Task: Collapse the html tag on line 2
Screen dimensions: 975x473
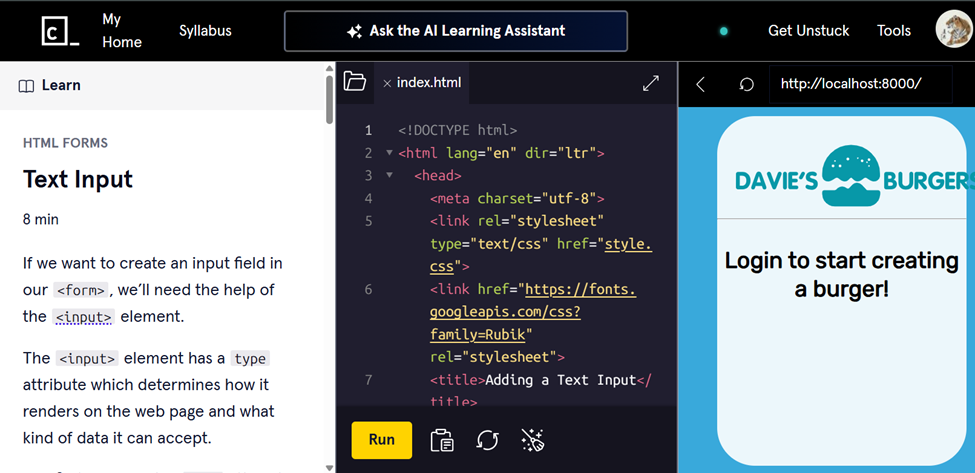Action: pyautogui.click(x=389, y=153)
